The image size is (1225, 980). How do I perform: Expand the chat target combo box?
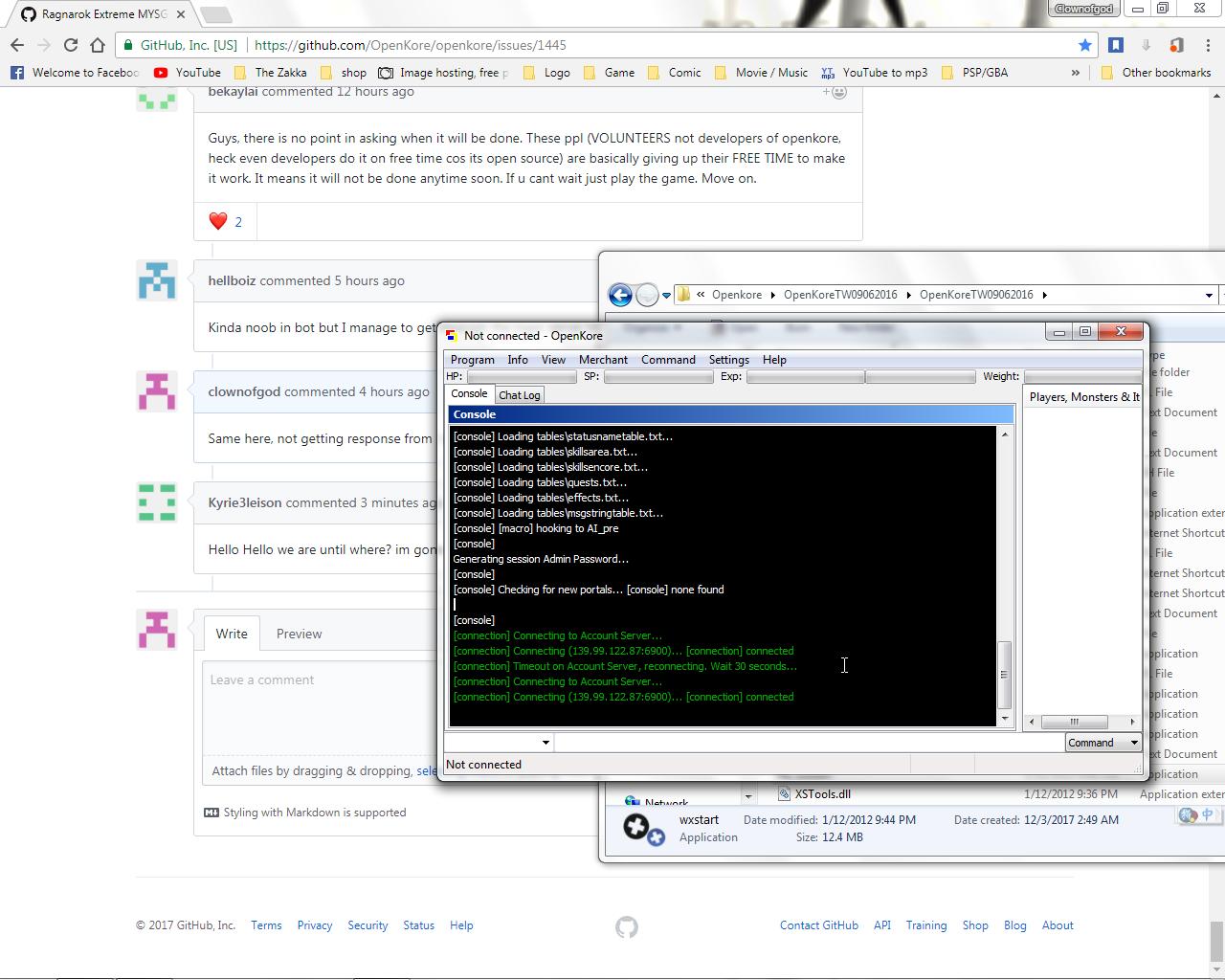tap(546, 743)
